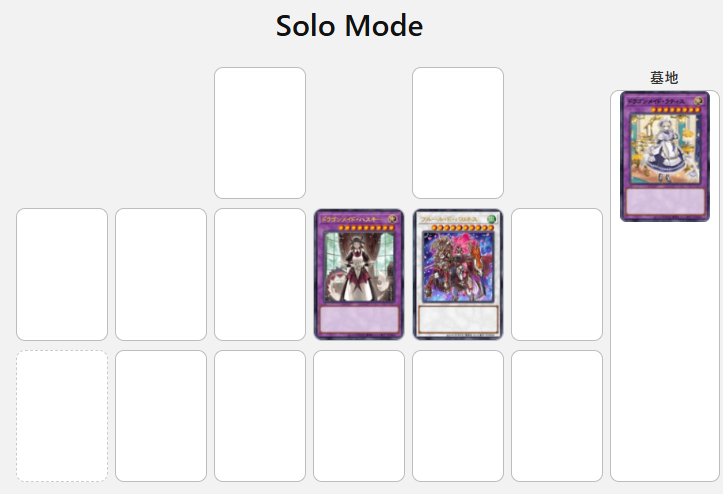Click the attribute icon on the graveyard card
Image resolution: width=723 pixels, height=494 pixels.
[699, 101]
